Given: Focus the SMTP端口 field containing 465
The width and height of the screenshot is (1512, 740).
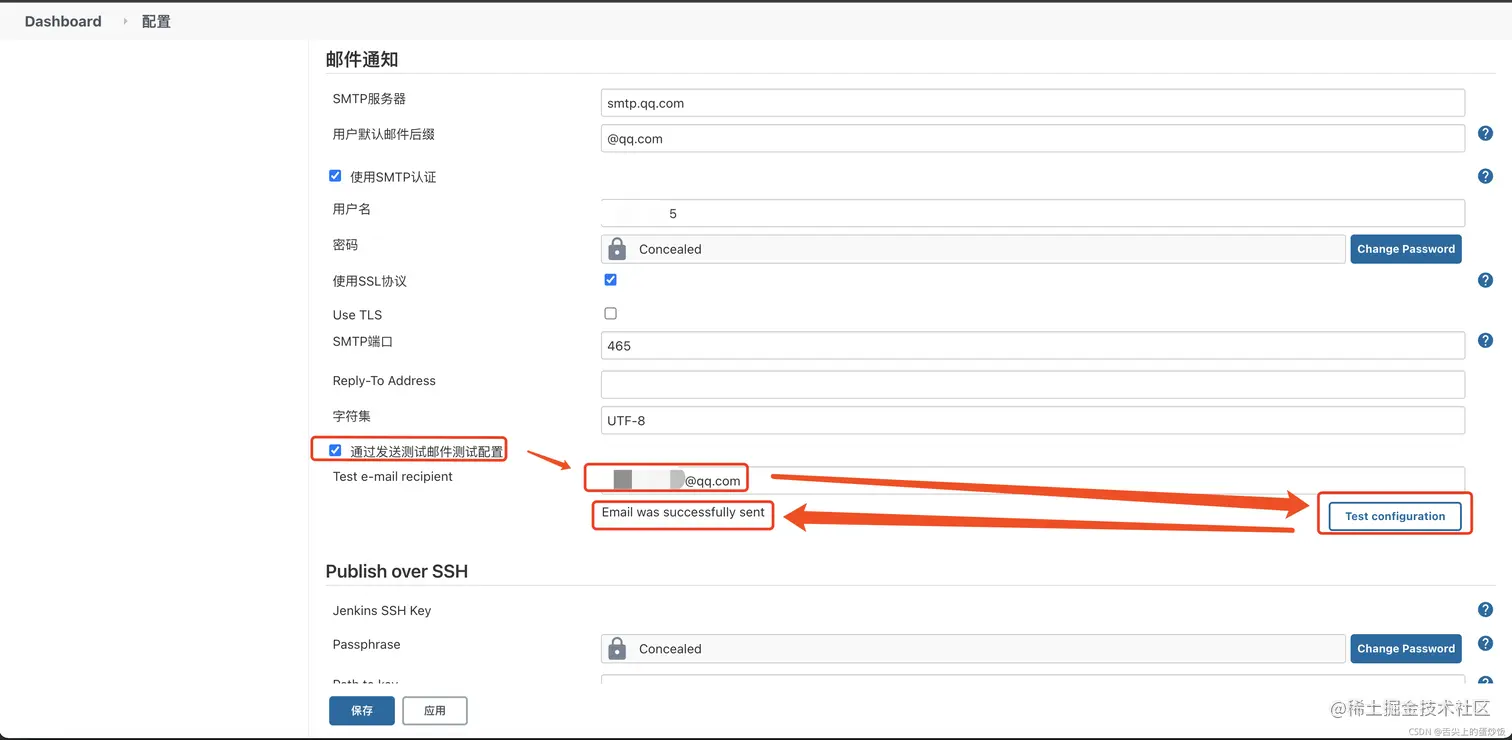Looking at the screenshot, I should click(1032, 346).
